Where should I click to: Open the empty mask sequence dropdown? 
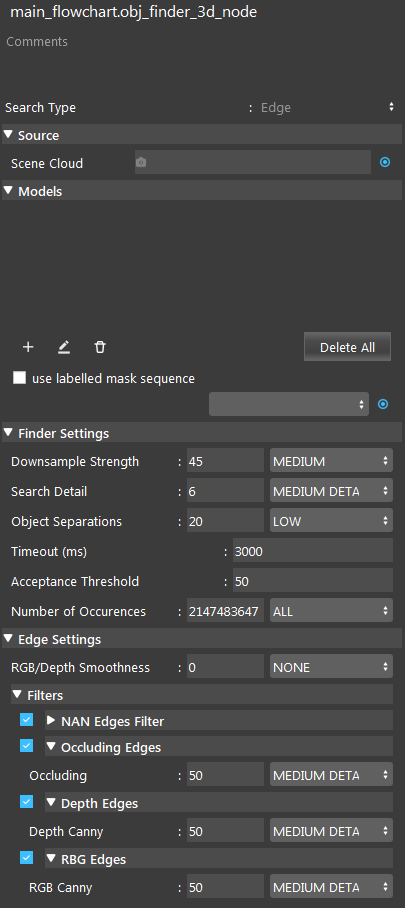(289, 404)
